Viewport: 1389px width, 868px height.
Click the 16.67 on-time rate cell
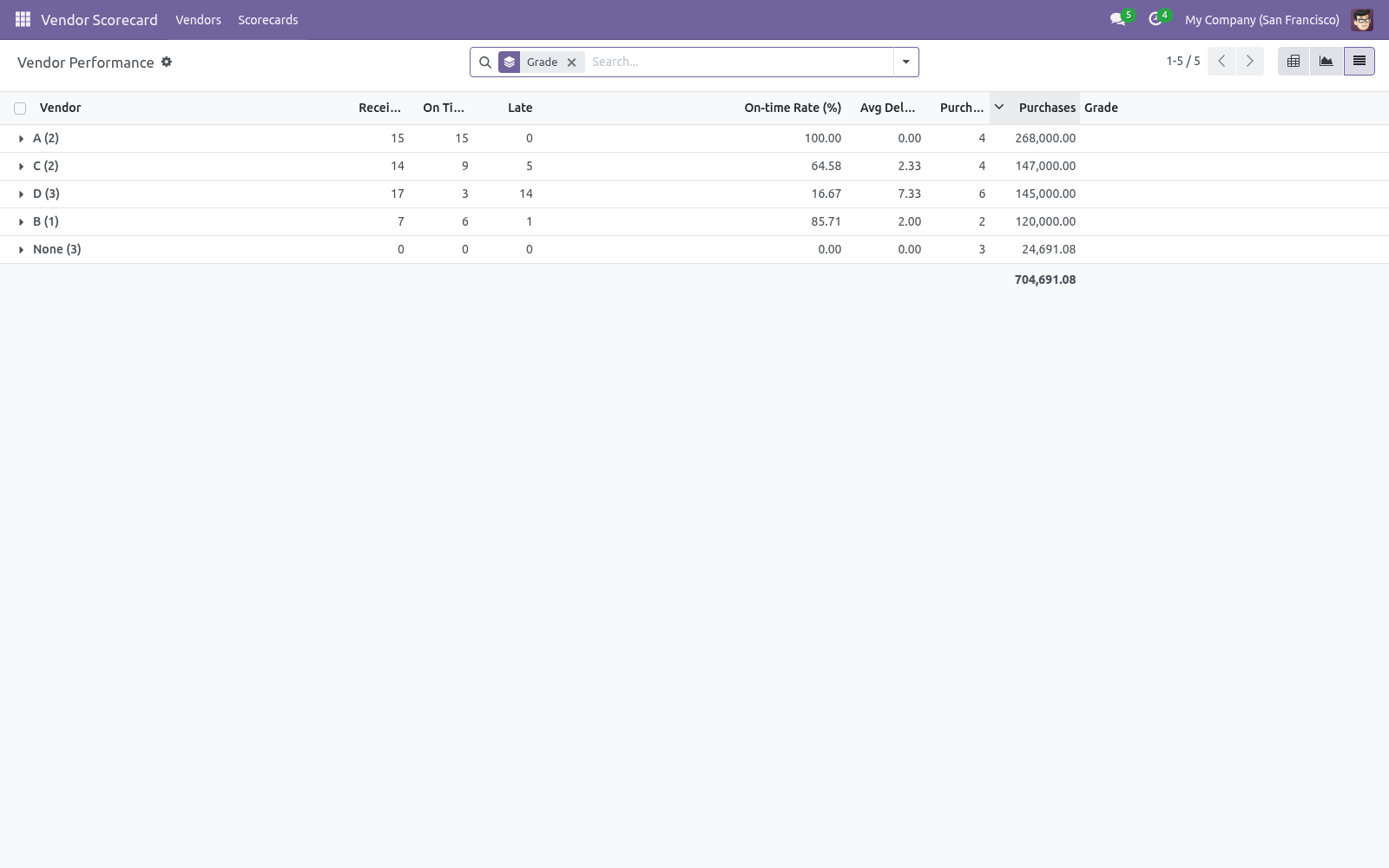click(x=826, y=194)
